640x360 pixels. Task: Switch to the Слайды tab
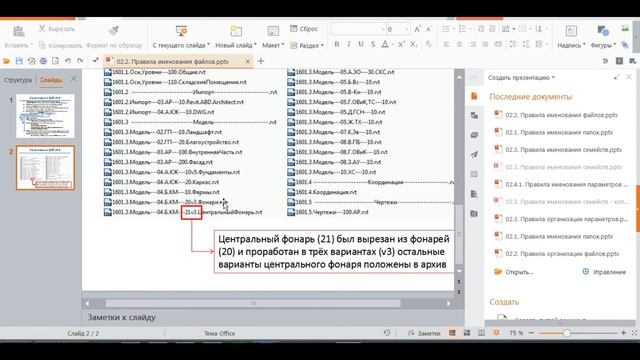[x=51, y=80]
